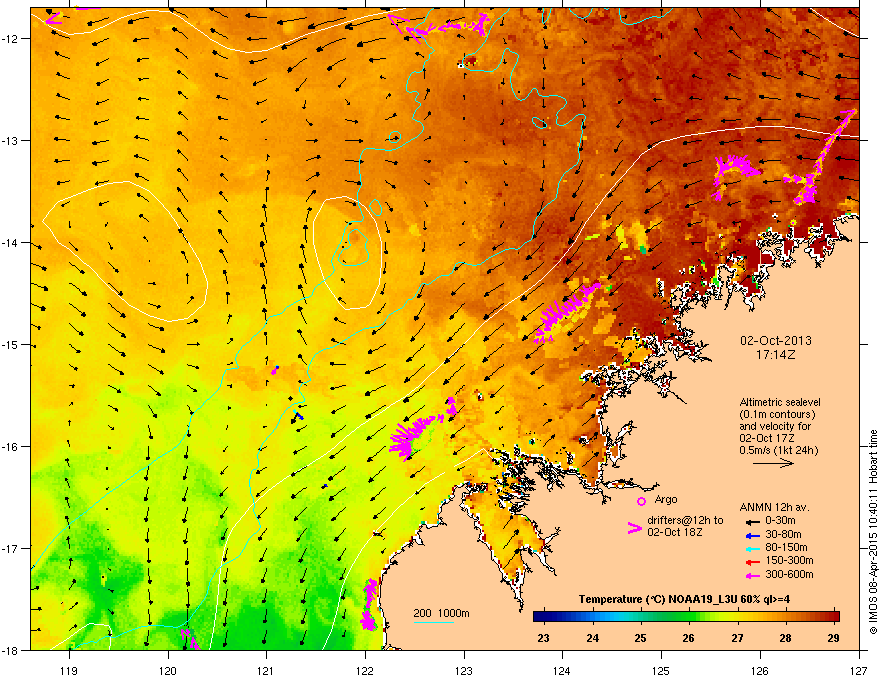Click the latitude axis label -16
The width and height of the screenshot is (880, 680).
(10, 447)
